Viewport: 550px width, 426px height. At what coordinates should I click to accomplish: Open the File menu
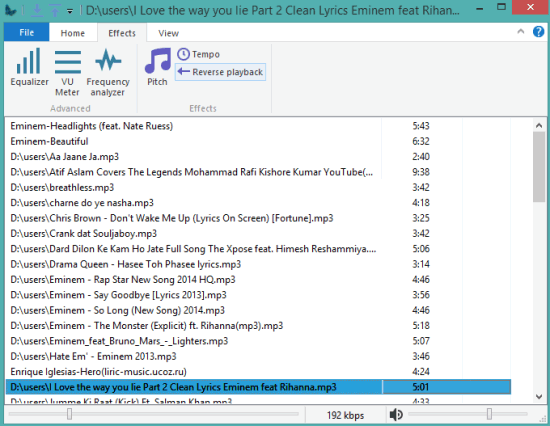(x=27, y=33)
